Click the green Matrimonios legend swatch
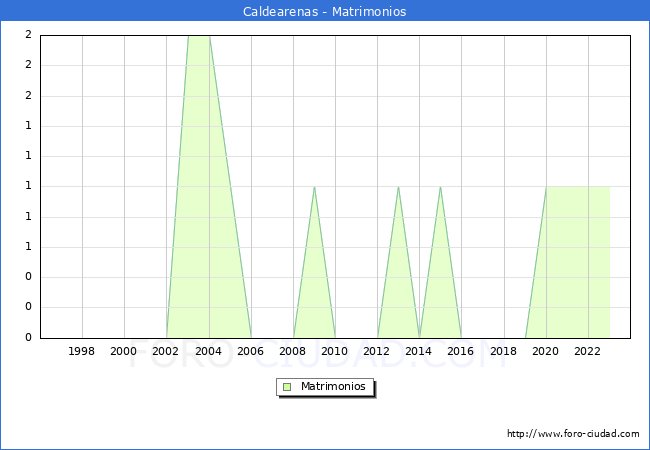The height and width of the screenshot is (450, 650). point(287,387)
